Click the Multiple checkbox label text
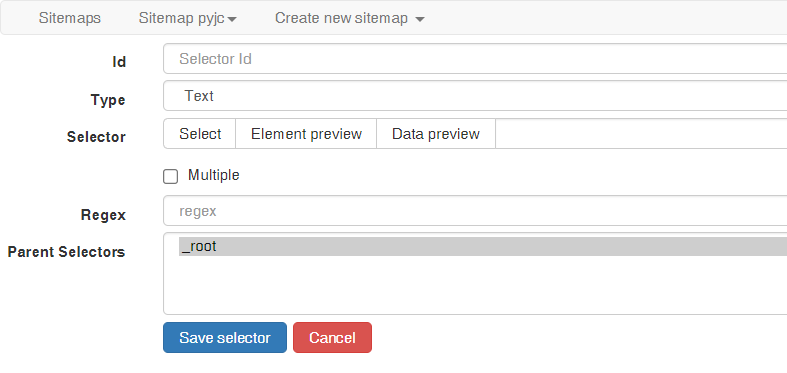 point(213,175)
